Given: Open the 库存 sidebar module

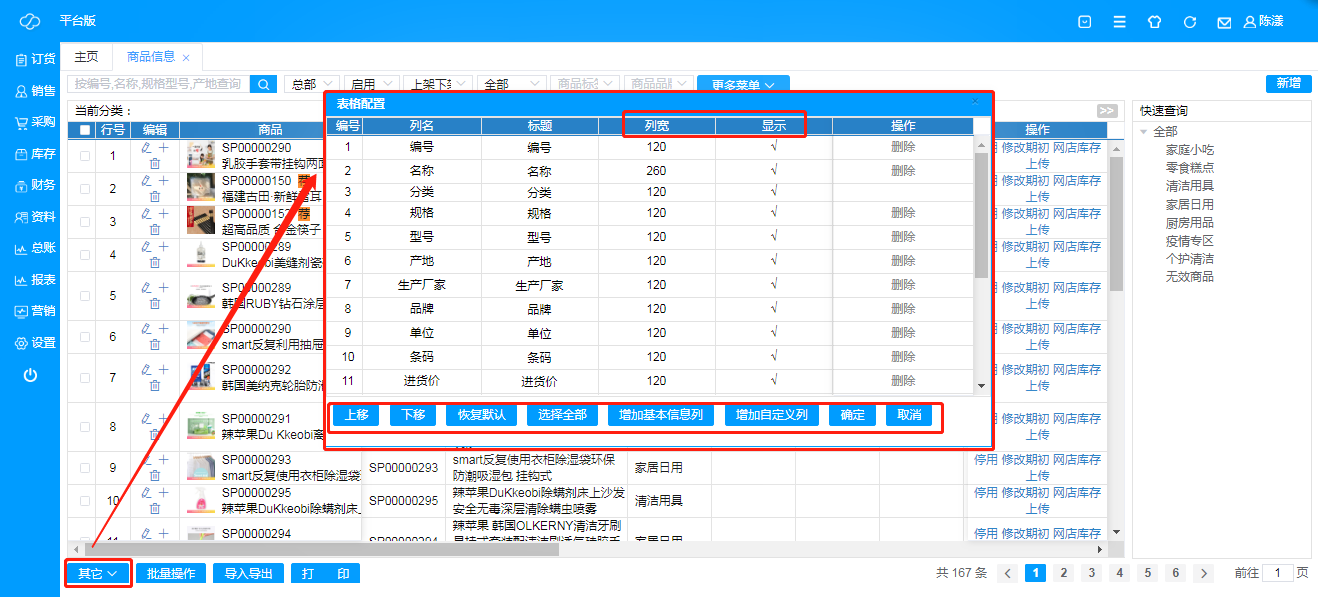Looking at the screenshot, I should (35, 154).
